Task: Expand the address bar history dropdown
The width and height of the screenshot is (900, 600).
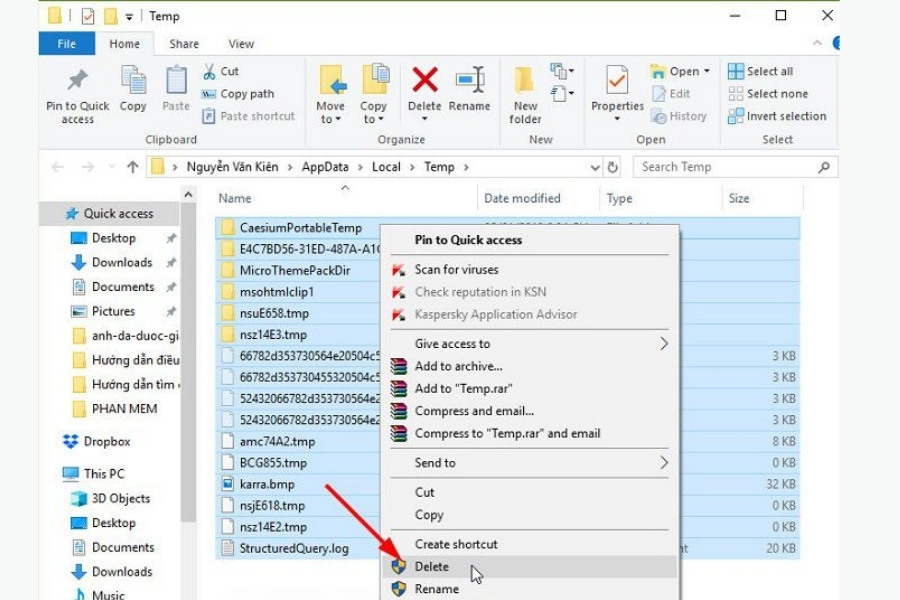Action: click(x=595, y=167)
